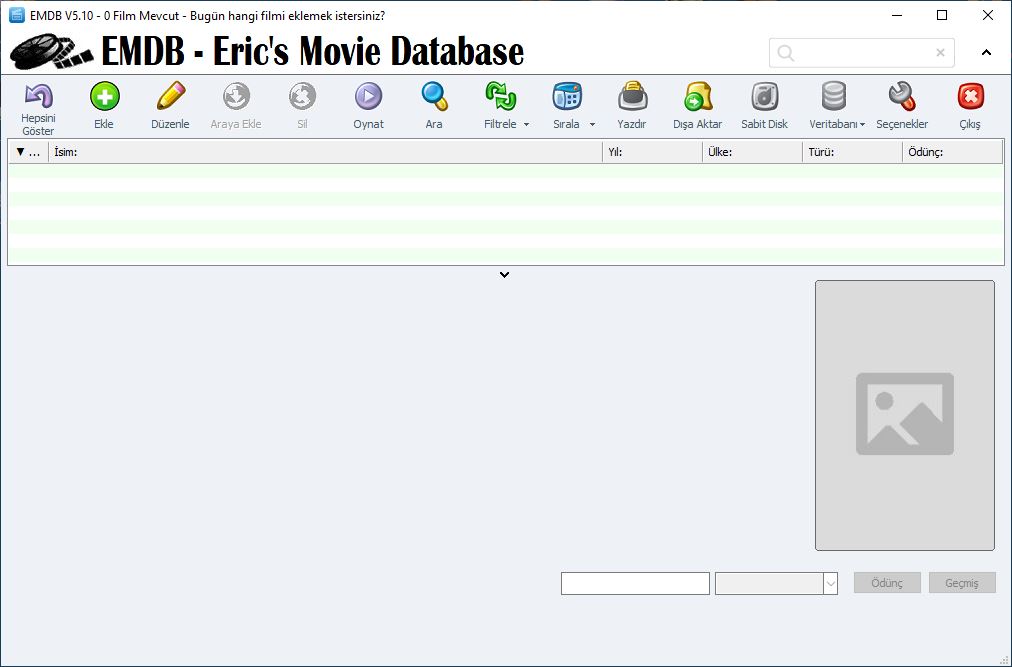
Task: Click the movie cover placeholder image
Action: [905, 415]
